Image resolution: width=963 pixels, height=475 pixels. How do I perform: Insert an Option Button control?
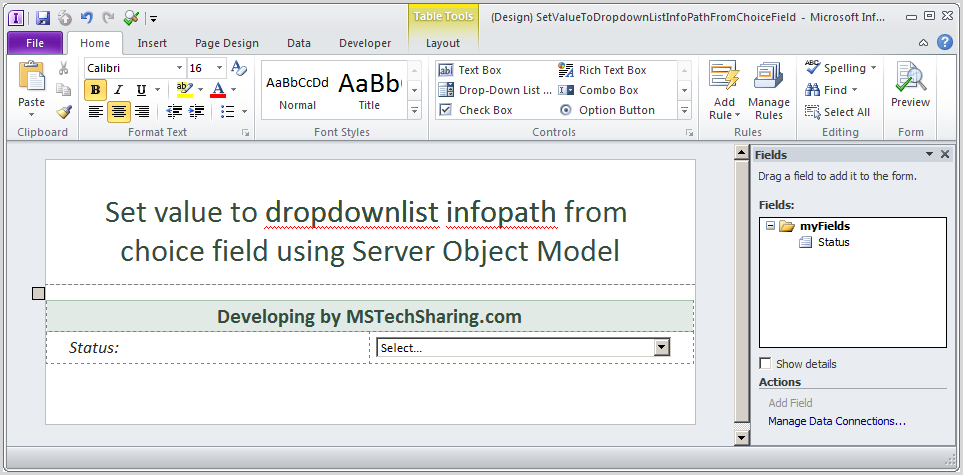tap(607, 110)
